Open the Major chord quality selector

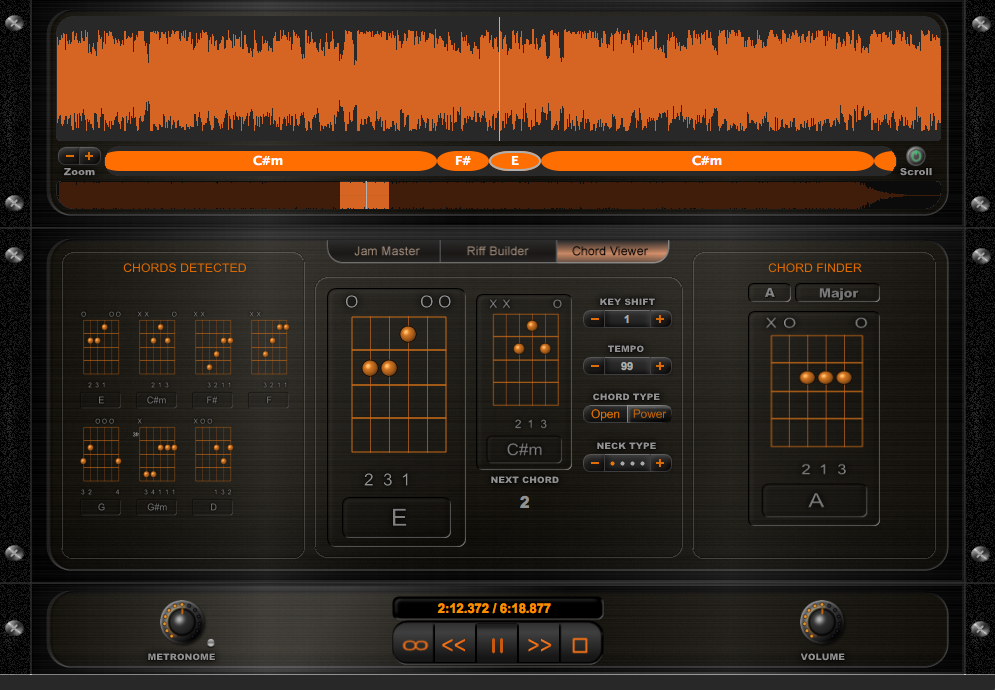pyautogui.click(x=837, y=292)
